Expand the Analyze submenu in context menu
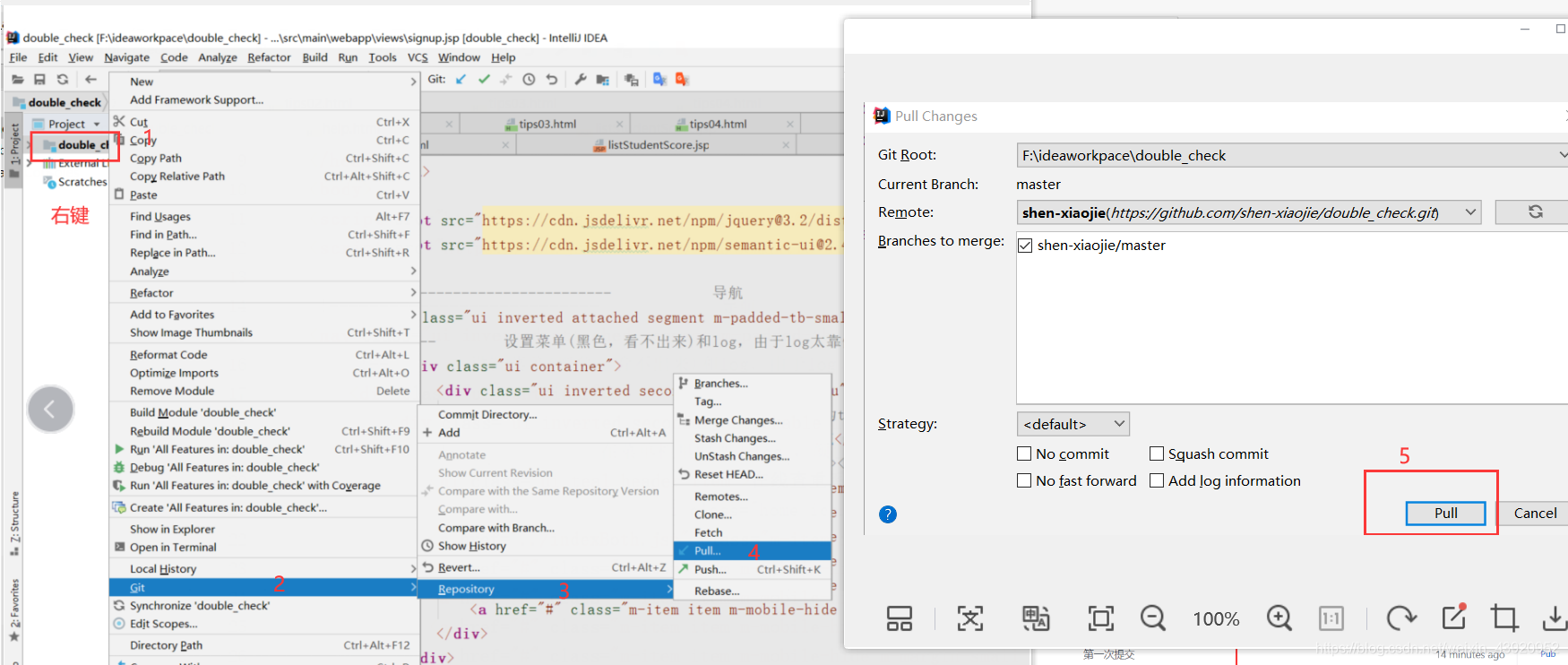1568x665 pixels. (x=413, y=271)
